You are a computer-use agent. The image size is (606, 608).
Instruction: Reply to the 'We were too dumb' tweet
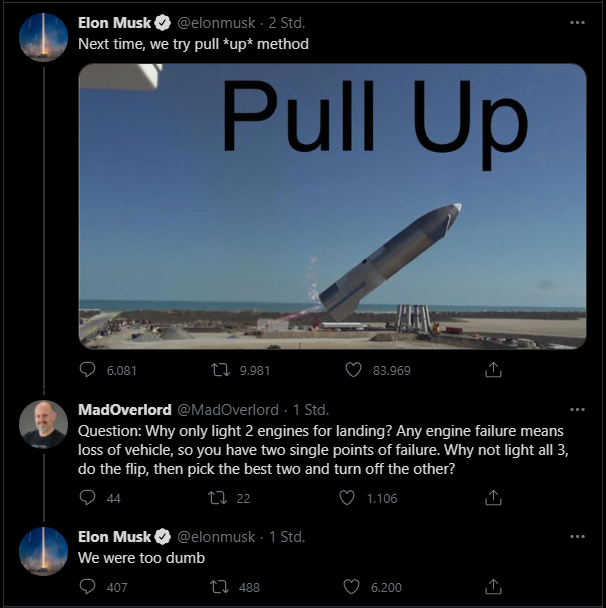[87, 587]
